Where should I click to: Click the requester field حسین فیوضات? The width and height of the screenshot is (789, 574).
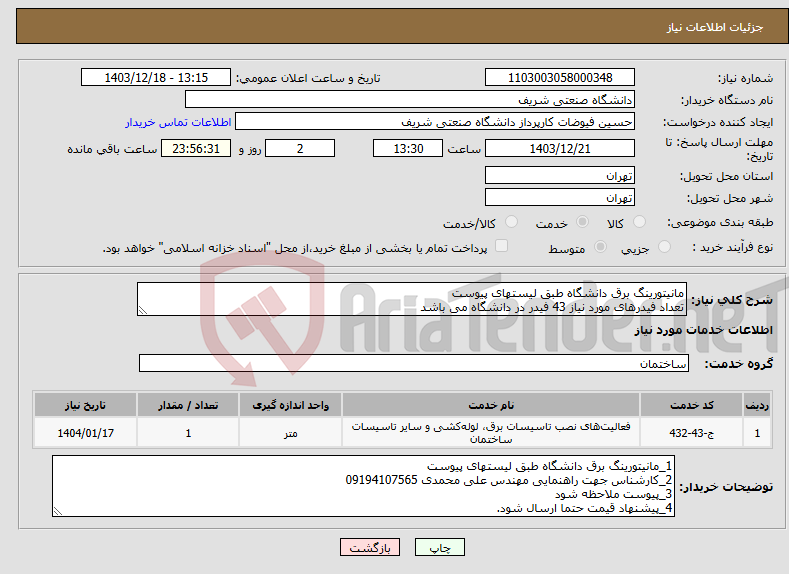click(435, 122)
